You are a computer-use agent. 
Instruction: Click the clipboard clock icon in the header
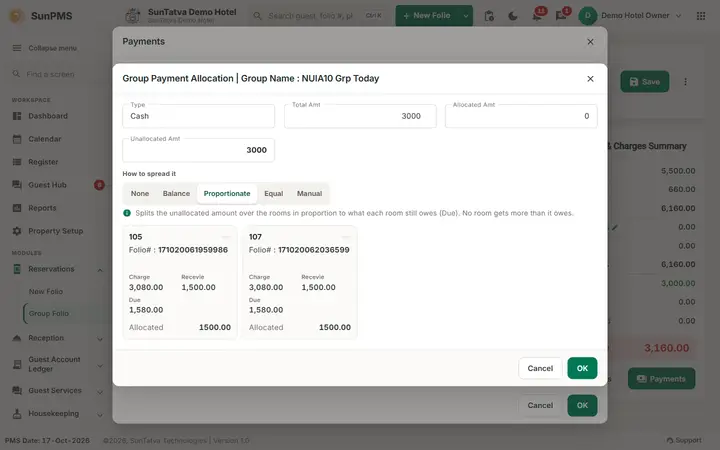click(489, 16)
